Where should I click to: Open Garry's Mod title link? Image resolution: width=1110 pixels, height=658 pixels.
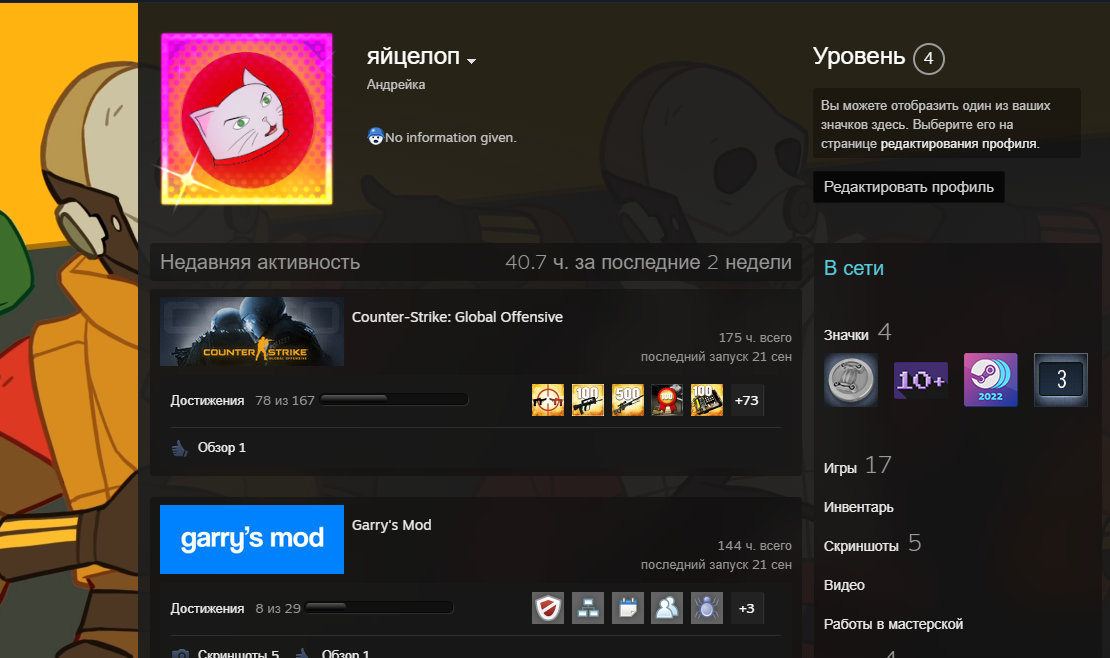coord(391,525)
